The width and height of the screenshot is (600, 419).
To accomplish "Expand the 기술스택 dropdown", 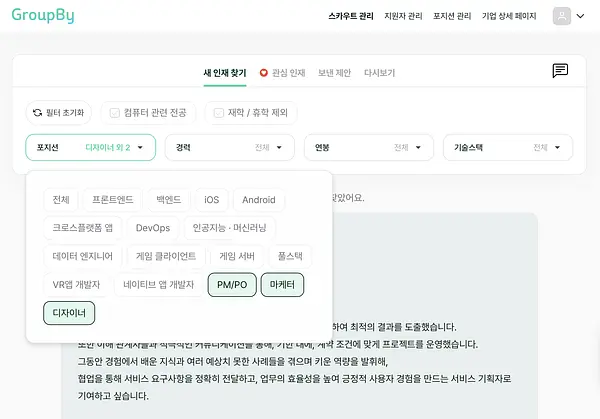I will 508,147.
